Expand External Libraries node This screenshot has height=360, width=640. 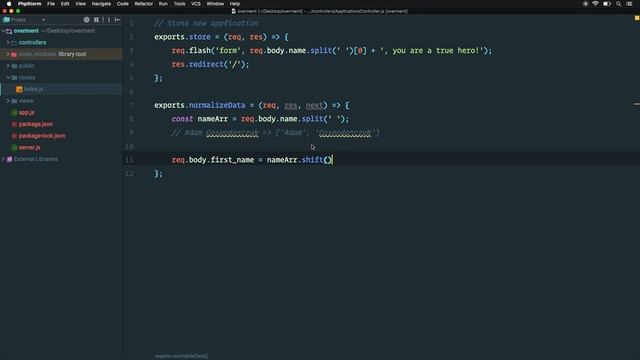(3, 159)
